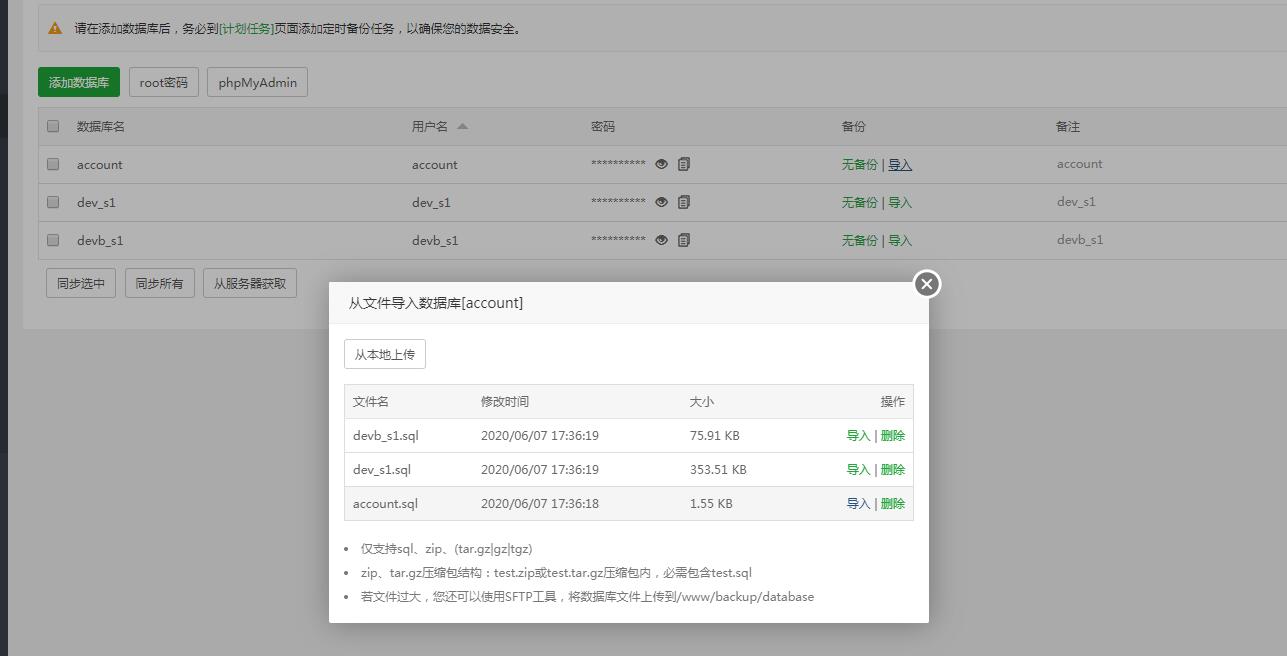Image resolution: width=1287 pixels, height=656 pixels.
Task: Sort the table by the 用户名 column arrow
Action: point(462,126)
